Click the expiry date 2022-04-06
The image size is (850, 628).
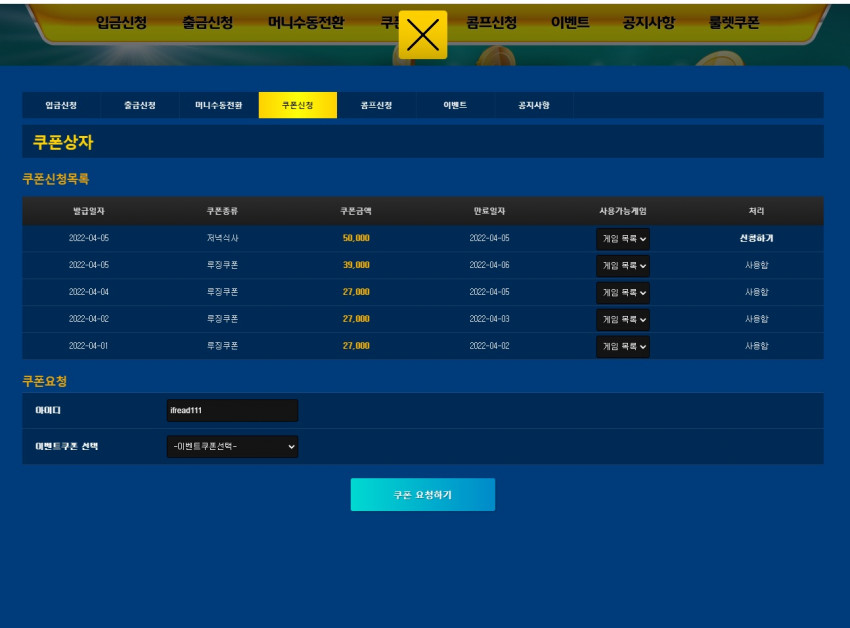pyautogui.click(x=490, y=265)
